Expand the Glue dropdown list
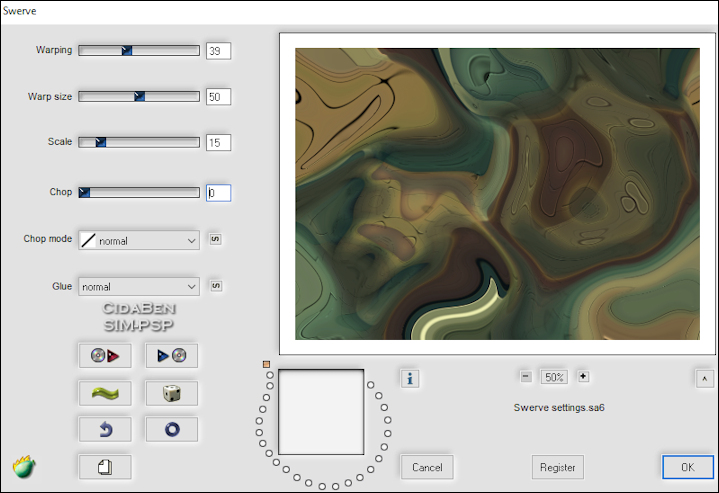This screenshot has width=719, height=493. click(139, 287)
